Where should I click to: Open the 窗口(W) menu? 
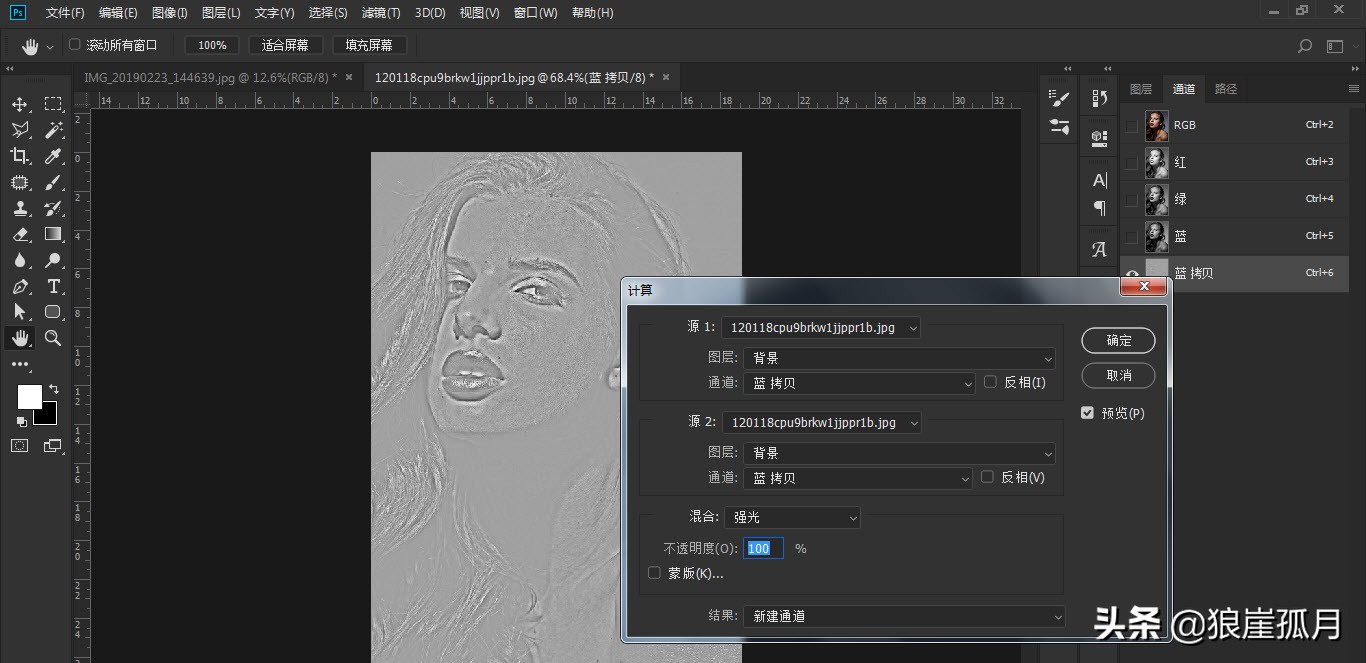[536, 13]
